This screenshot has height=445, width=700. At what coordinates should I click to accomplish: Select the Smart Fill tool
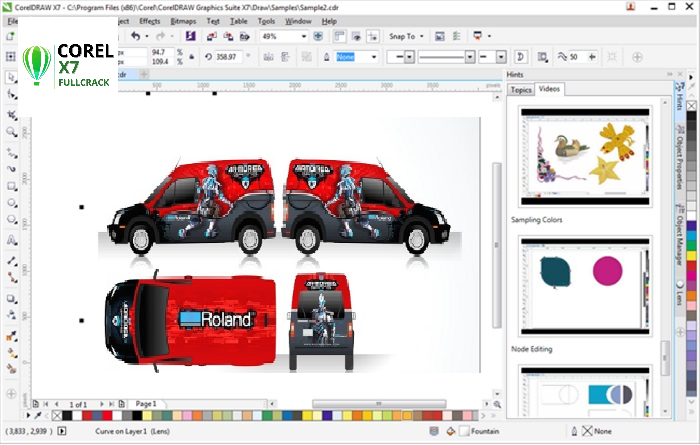[11, 369]
